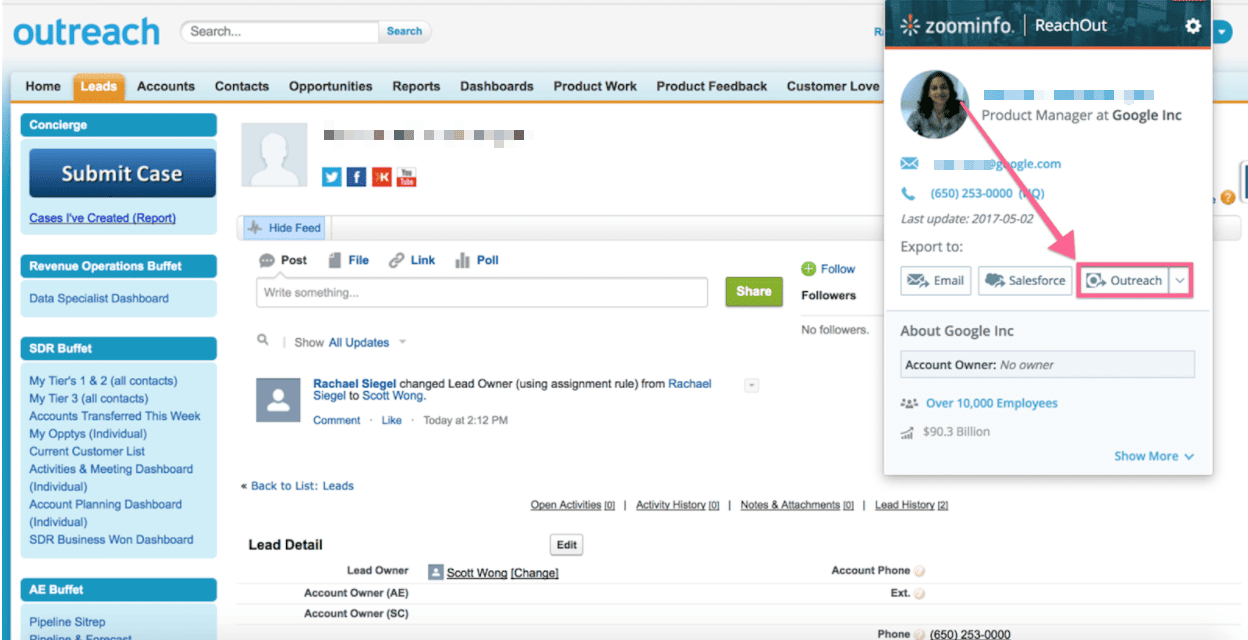Open the Accounts tab
Screen dimensions: 1248x640
pyautogui.click(x=166, y=86)
